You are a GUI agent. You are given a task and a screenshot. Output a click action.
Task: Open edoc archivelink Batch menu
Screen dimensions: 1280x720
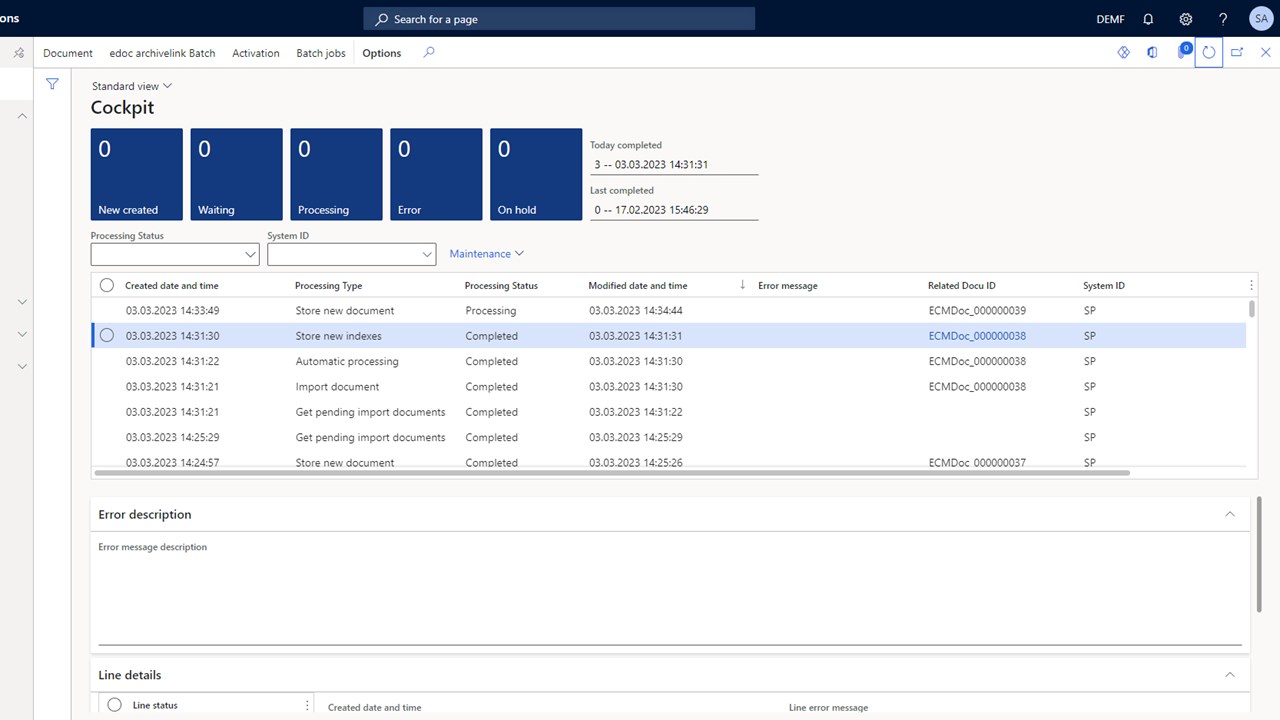[x=162, y=53]
